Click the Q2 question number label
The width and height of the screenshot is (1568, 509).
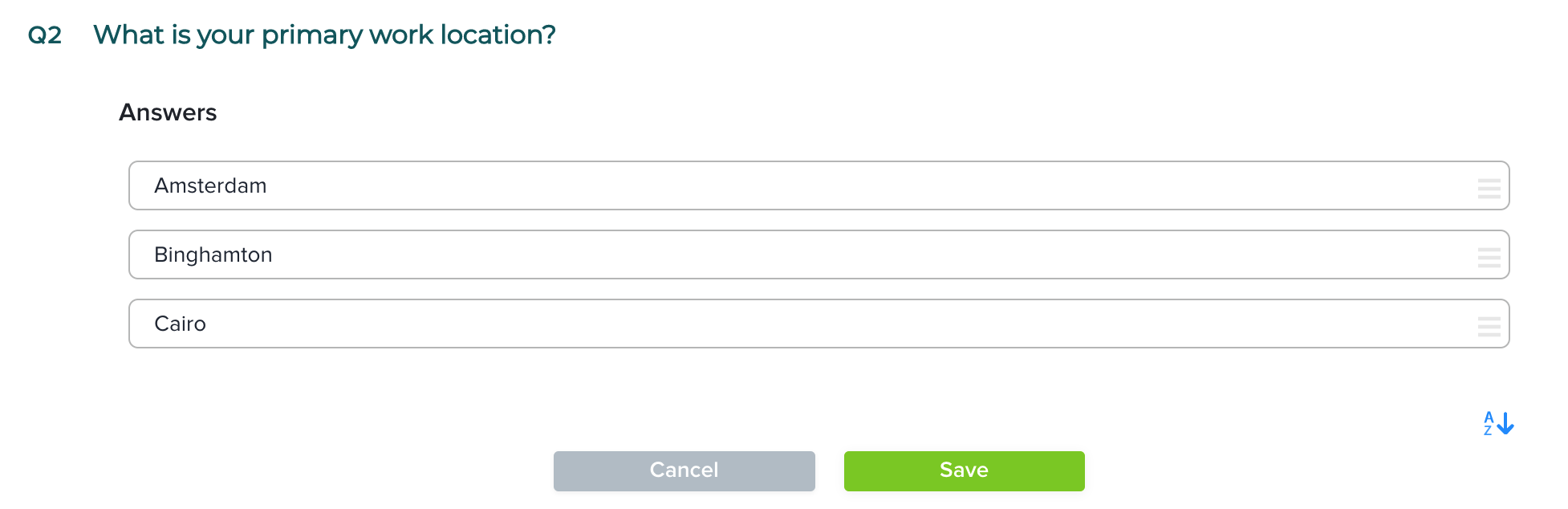point(45,35)
